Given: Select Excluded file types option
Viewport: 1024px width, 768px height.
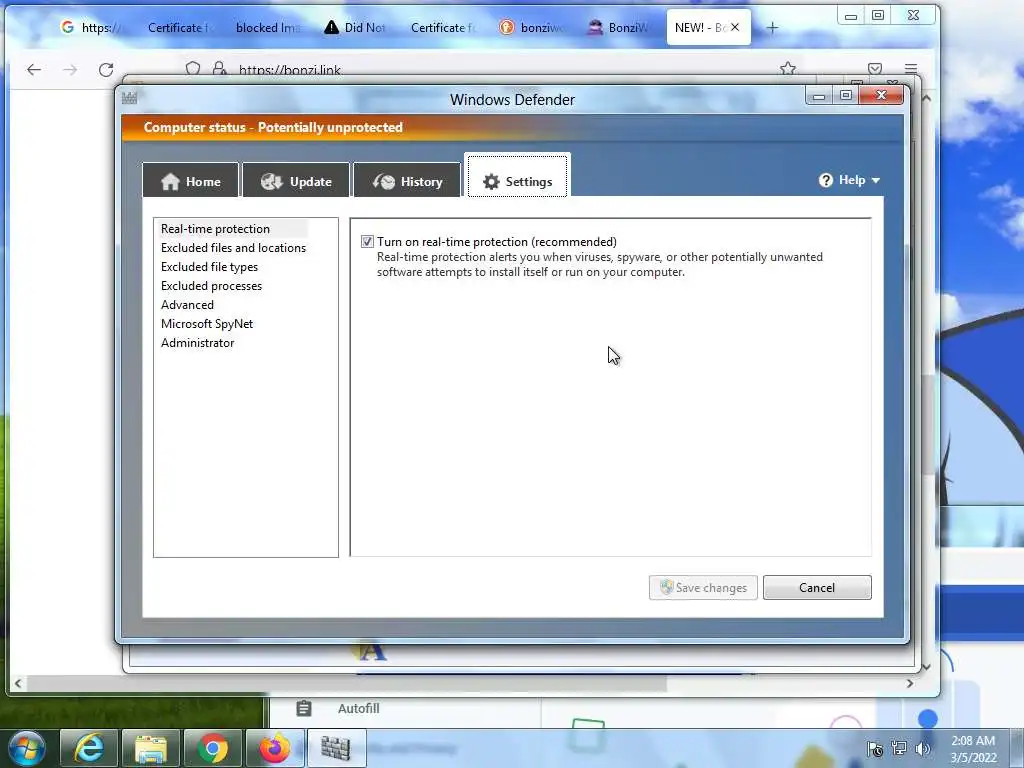Looking at the screenshot, I should tap(209, 266).
